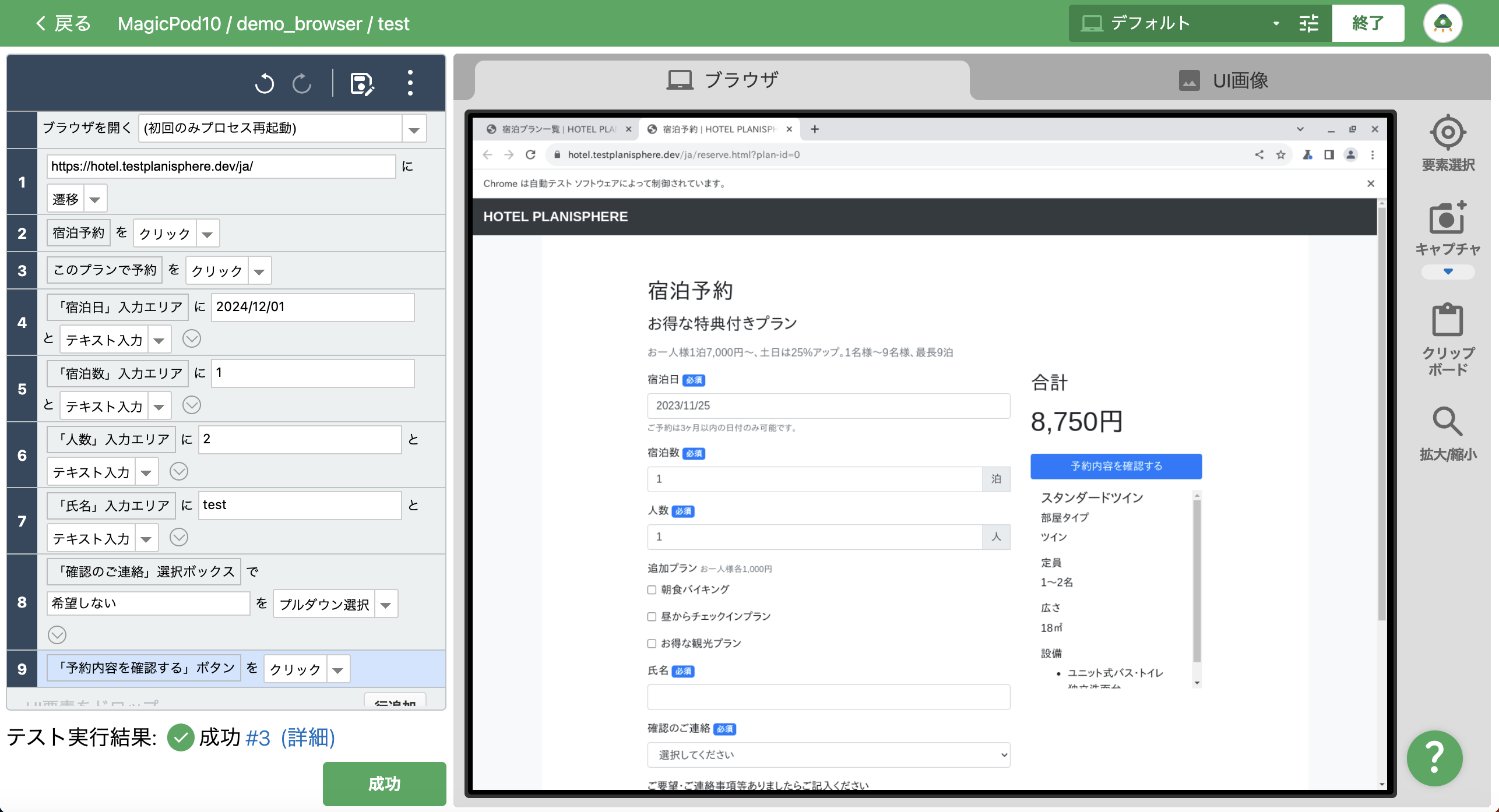
Task: Click the share icon in address bar
Action: point(1259,154)
